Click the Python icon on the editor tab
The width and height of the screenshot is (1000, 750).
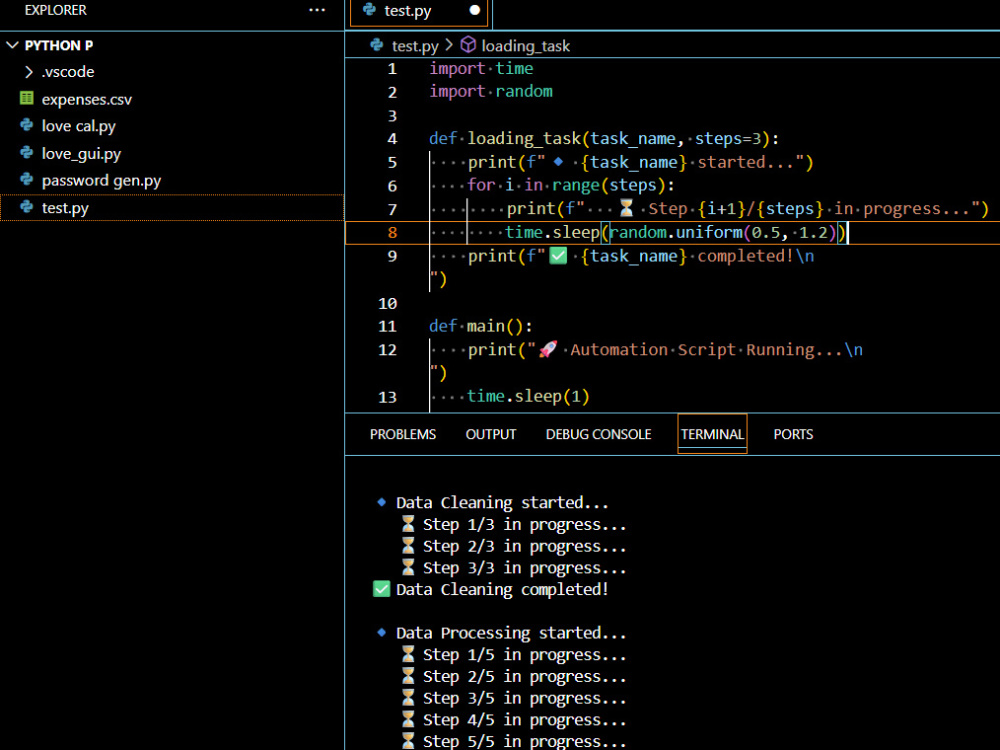click(369, 10)
